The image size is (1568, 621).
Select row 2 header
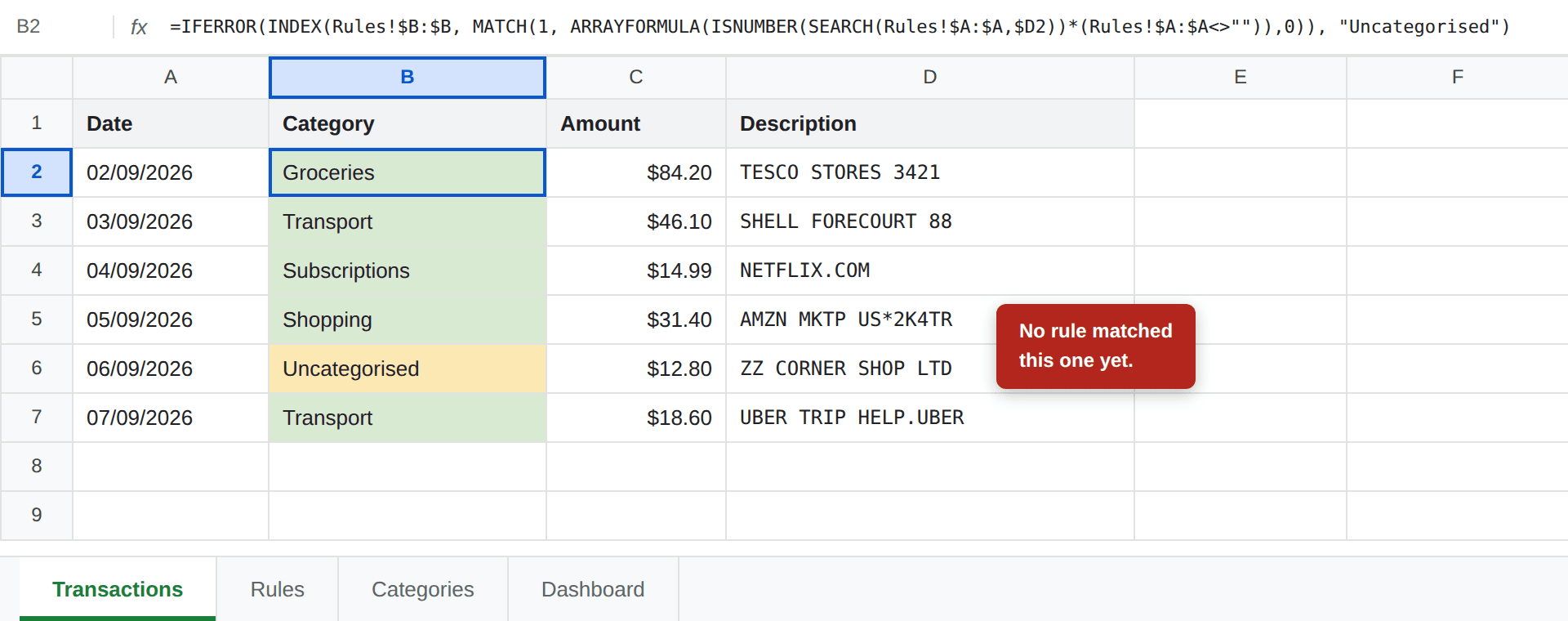(37, 172)
